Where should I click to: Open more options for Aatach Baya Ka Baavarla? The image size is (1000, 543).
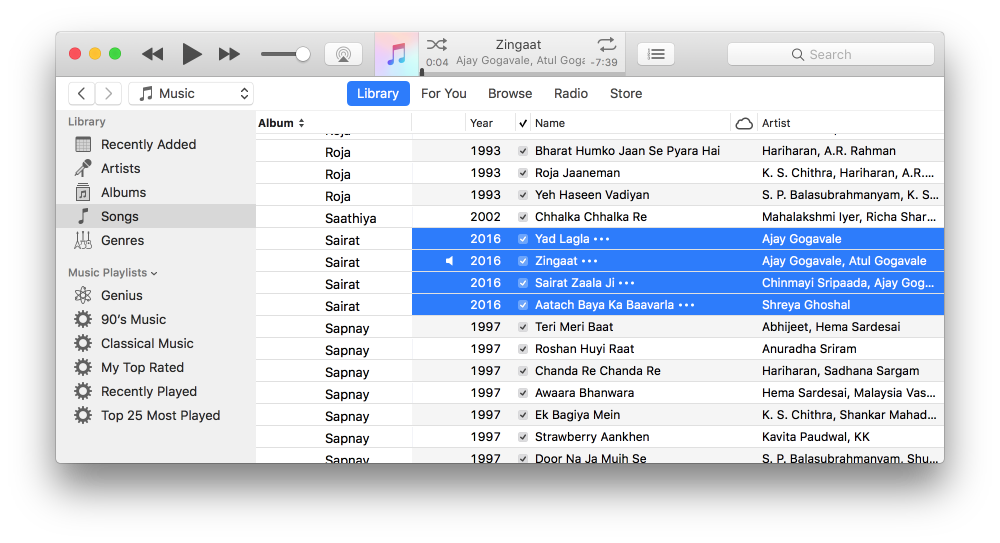[686, 305]
